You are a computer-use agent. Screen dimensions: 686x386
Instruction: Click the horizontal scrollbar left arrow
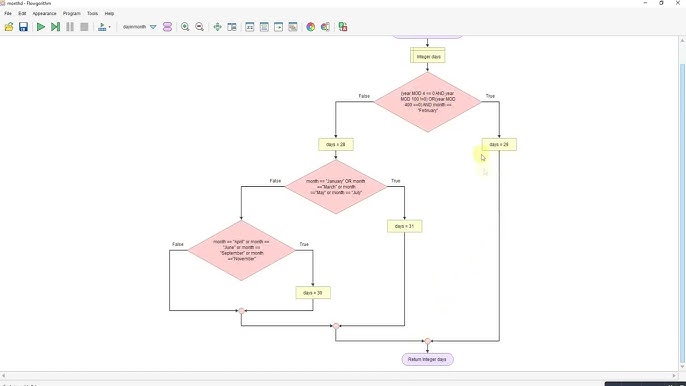tap(4, 375)
